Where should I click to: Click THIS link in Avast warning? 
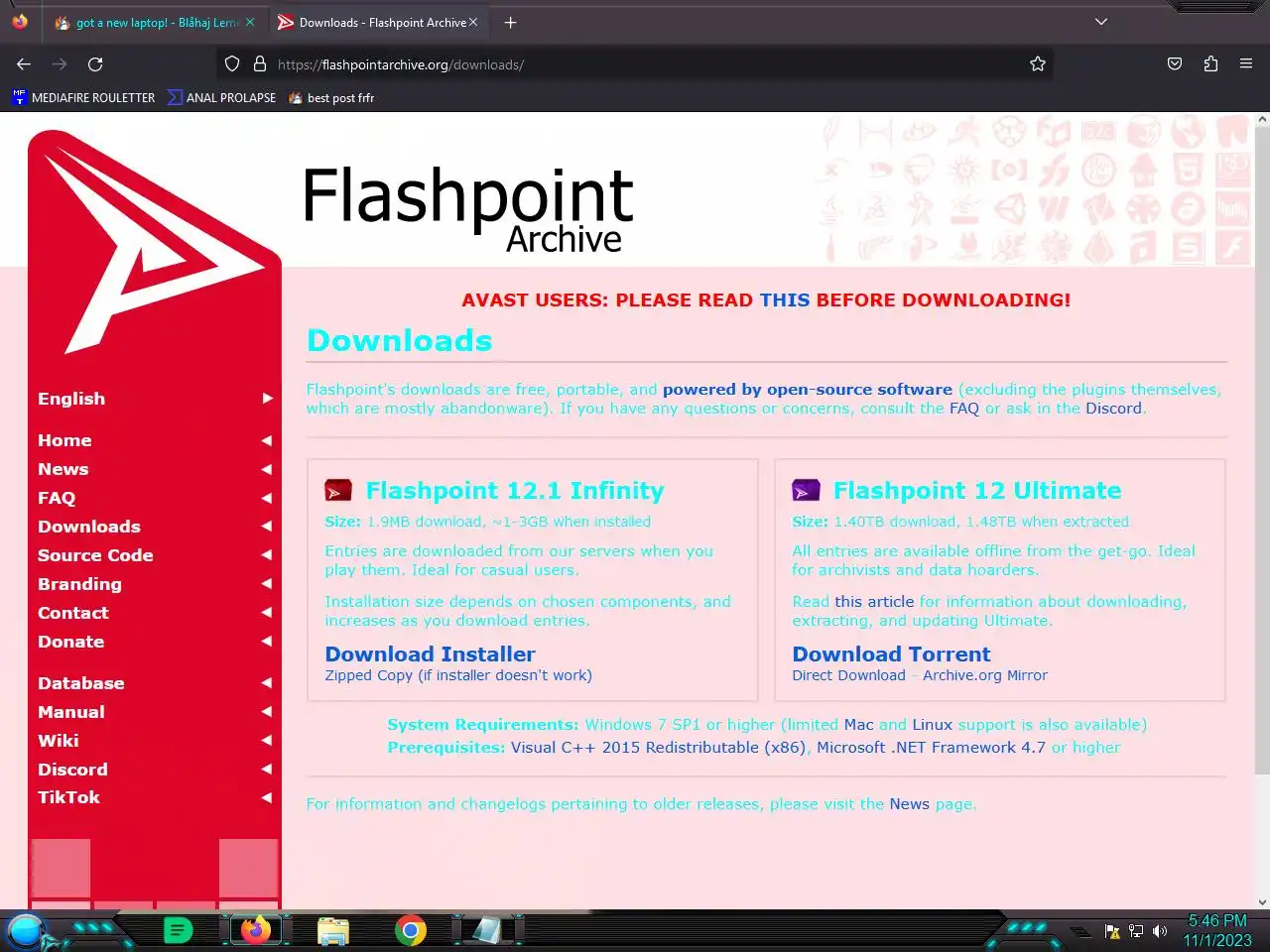785,299
